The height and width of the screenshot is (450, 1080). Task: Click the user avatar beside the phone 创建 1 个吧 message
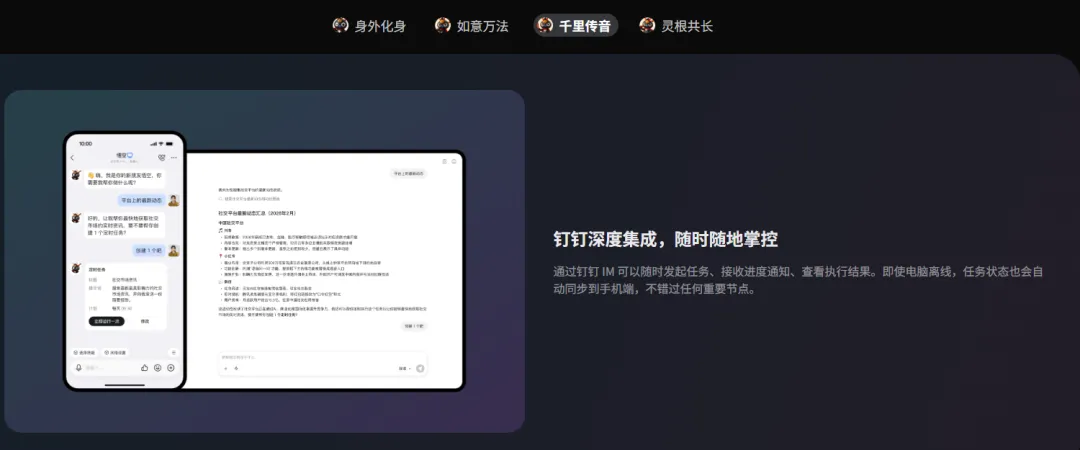pos(174,250)
